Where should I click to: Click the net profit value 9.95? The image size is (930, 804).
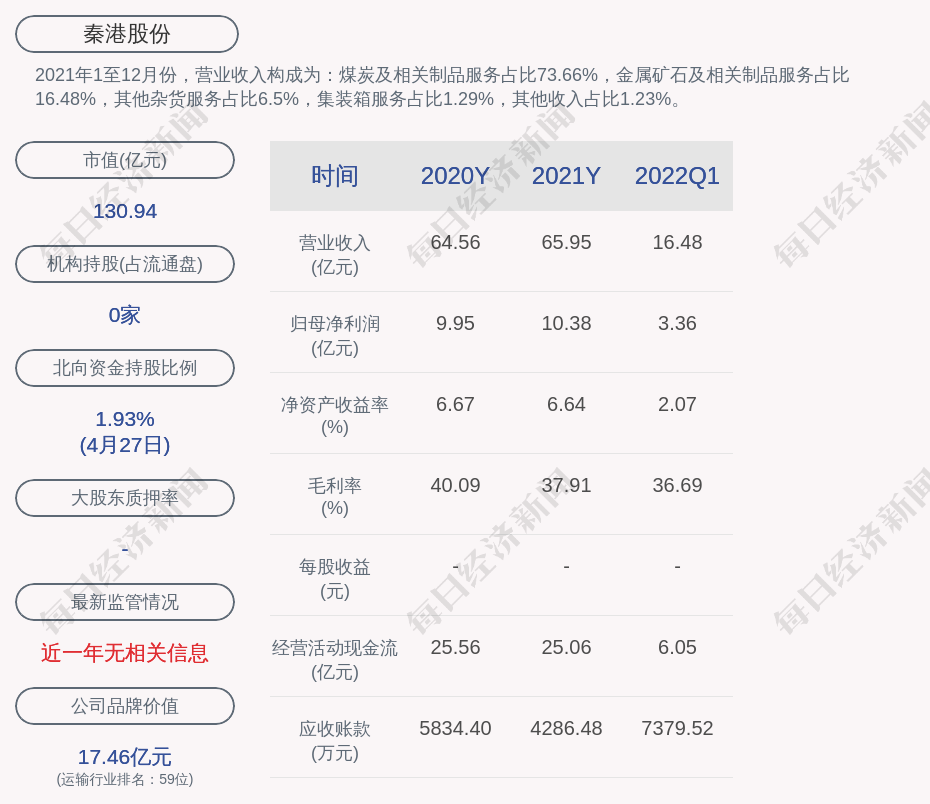coord(455,324)
